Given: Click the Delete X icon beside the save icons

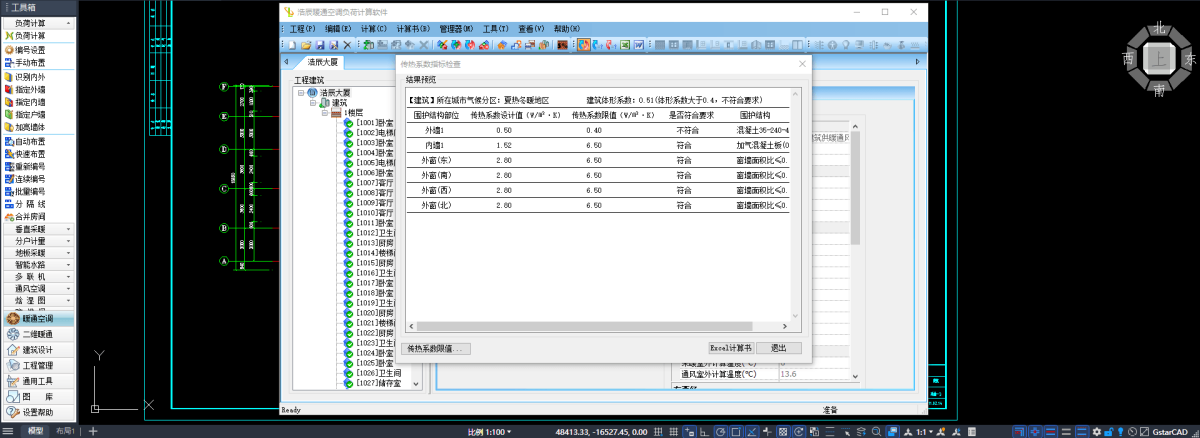Looking at the screenshot, I should [347, 44].
